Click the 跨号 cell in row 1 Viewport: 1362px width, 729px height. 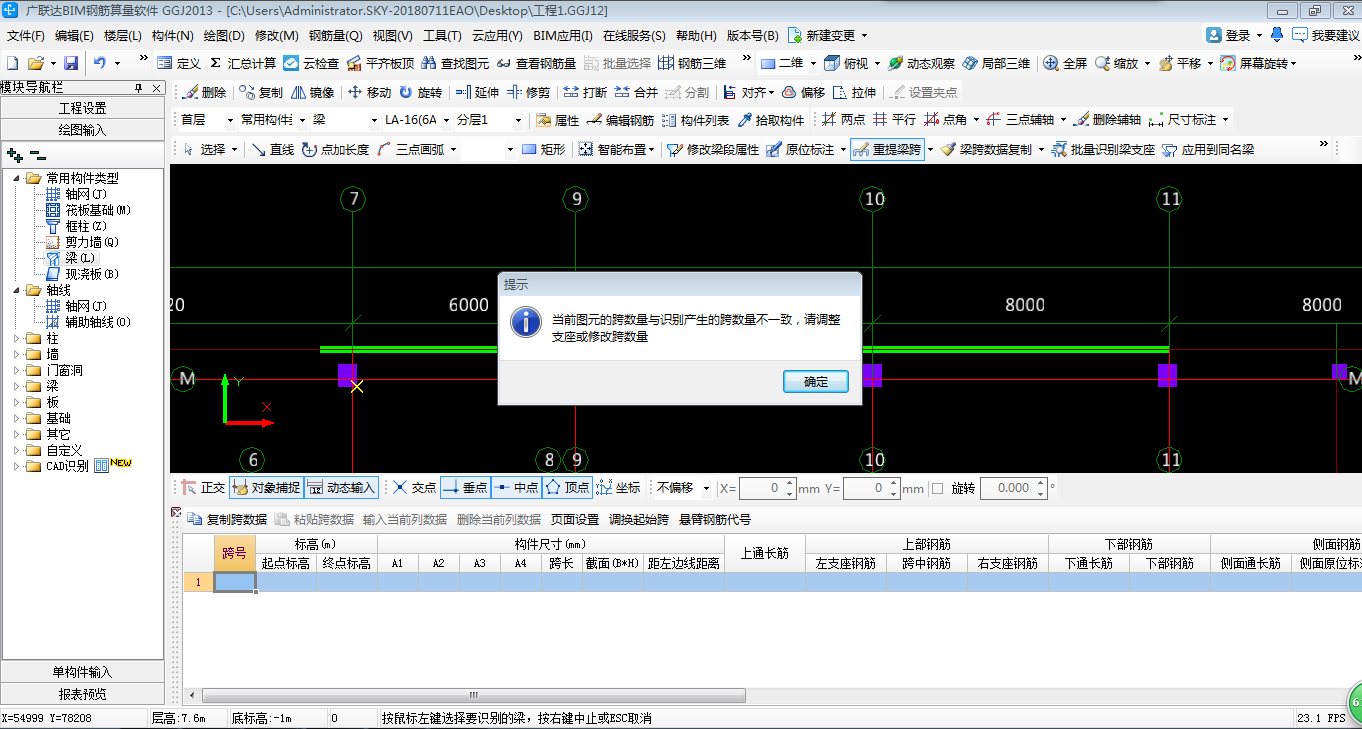(235, 582)
